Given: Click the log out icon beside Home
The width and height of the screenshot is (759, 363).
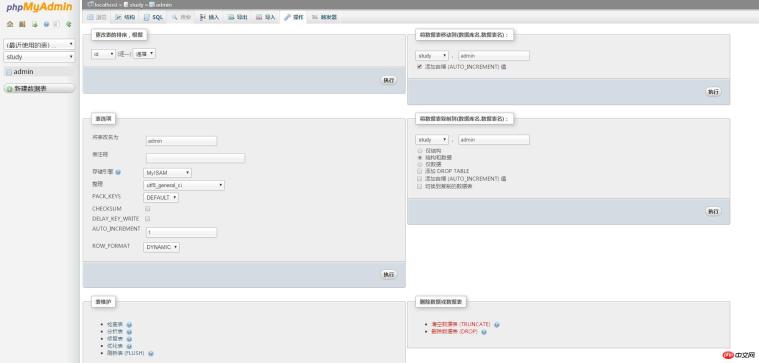Looking at the screenshot, I should pyautogui.click(x=22, y=24).
